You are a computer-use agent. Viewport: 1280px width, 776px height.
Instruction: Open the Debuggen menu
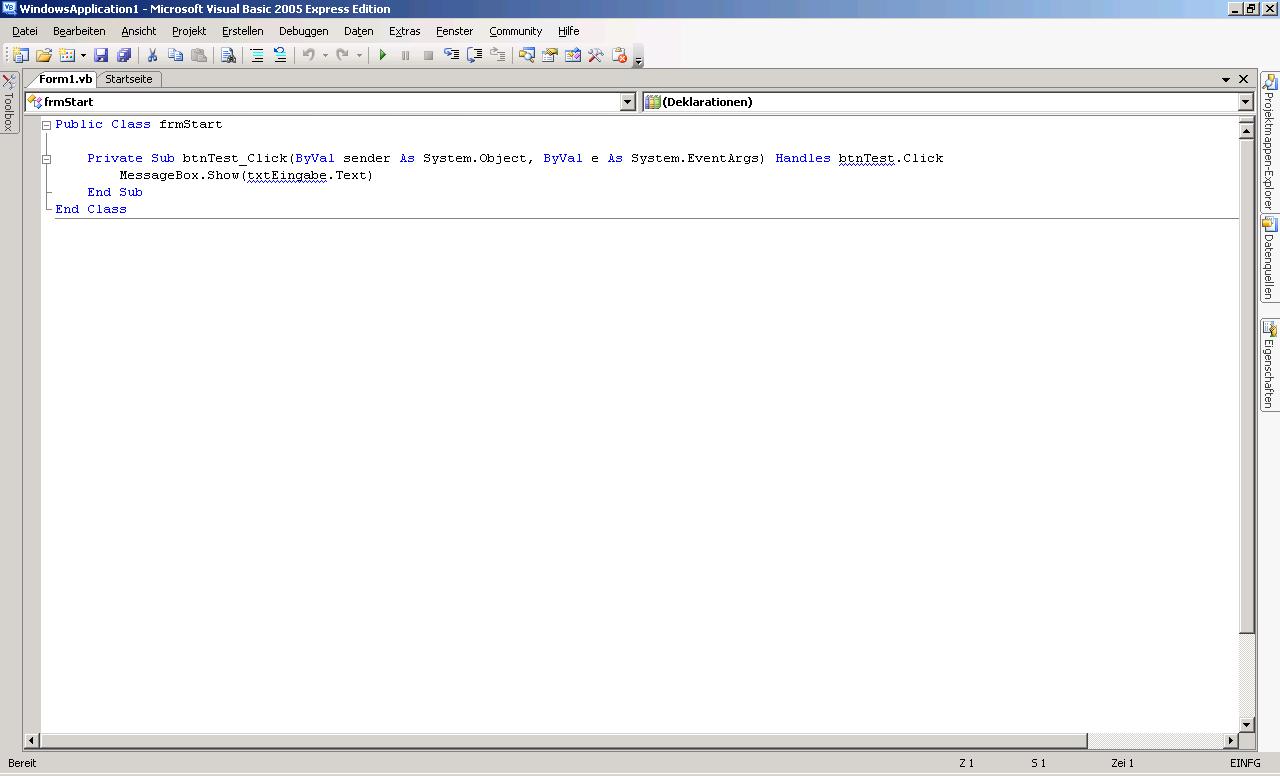click(304, 31)
